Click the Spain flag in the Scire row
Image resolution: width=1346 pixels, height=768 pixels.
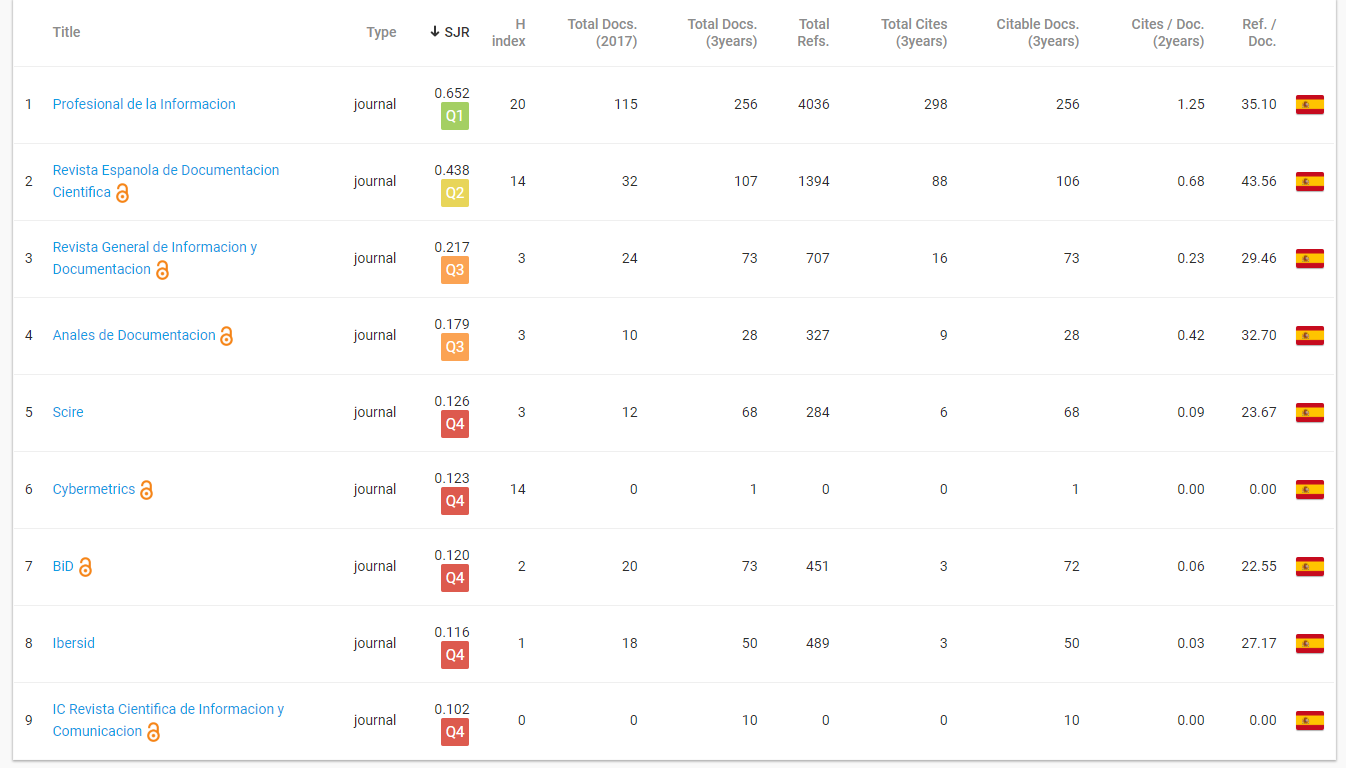1309,412
